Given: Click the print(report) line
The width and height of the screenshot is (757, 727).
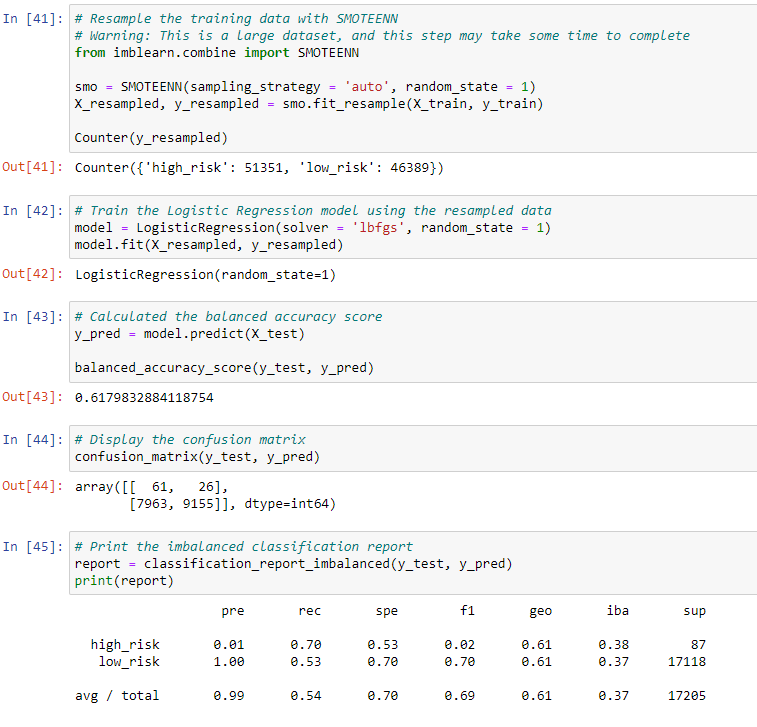Looking at the screenshot, I should point(124,581).
